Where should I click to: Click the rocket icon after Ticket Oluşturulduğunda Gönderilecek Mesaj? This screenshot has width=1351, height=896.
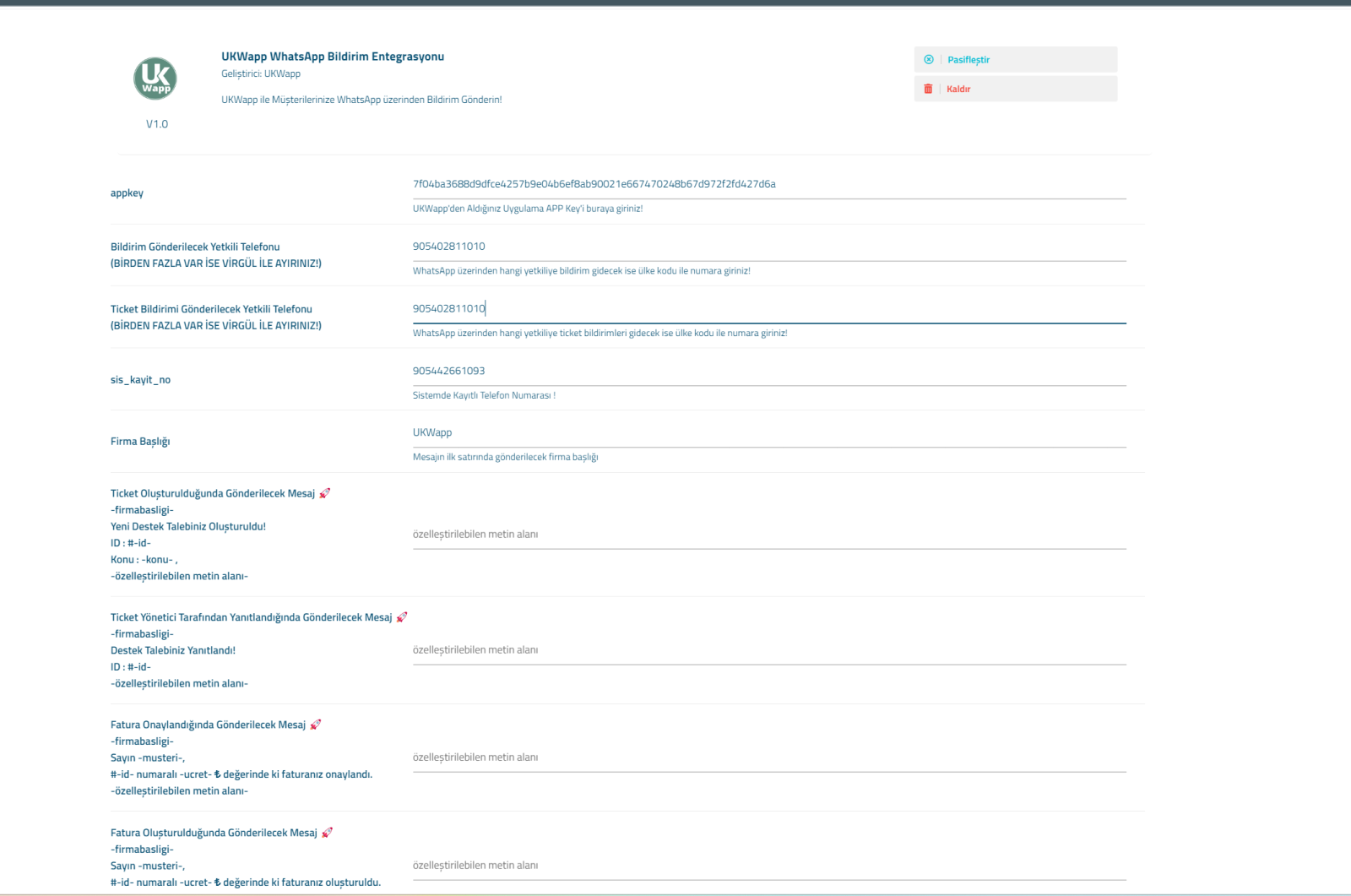[325, 493]
